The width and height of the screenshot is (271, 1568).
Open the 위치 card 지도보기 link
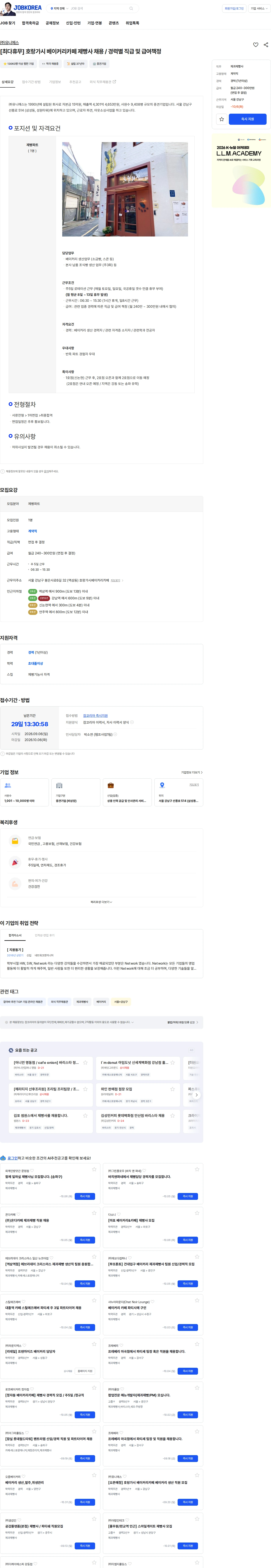[194, 785]
